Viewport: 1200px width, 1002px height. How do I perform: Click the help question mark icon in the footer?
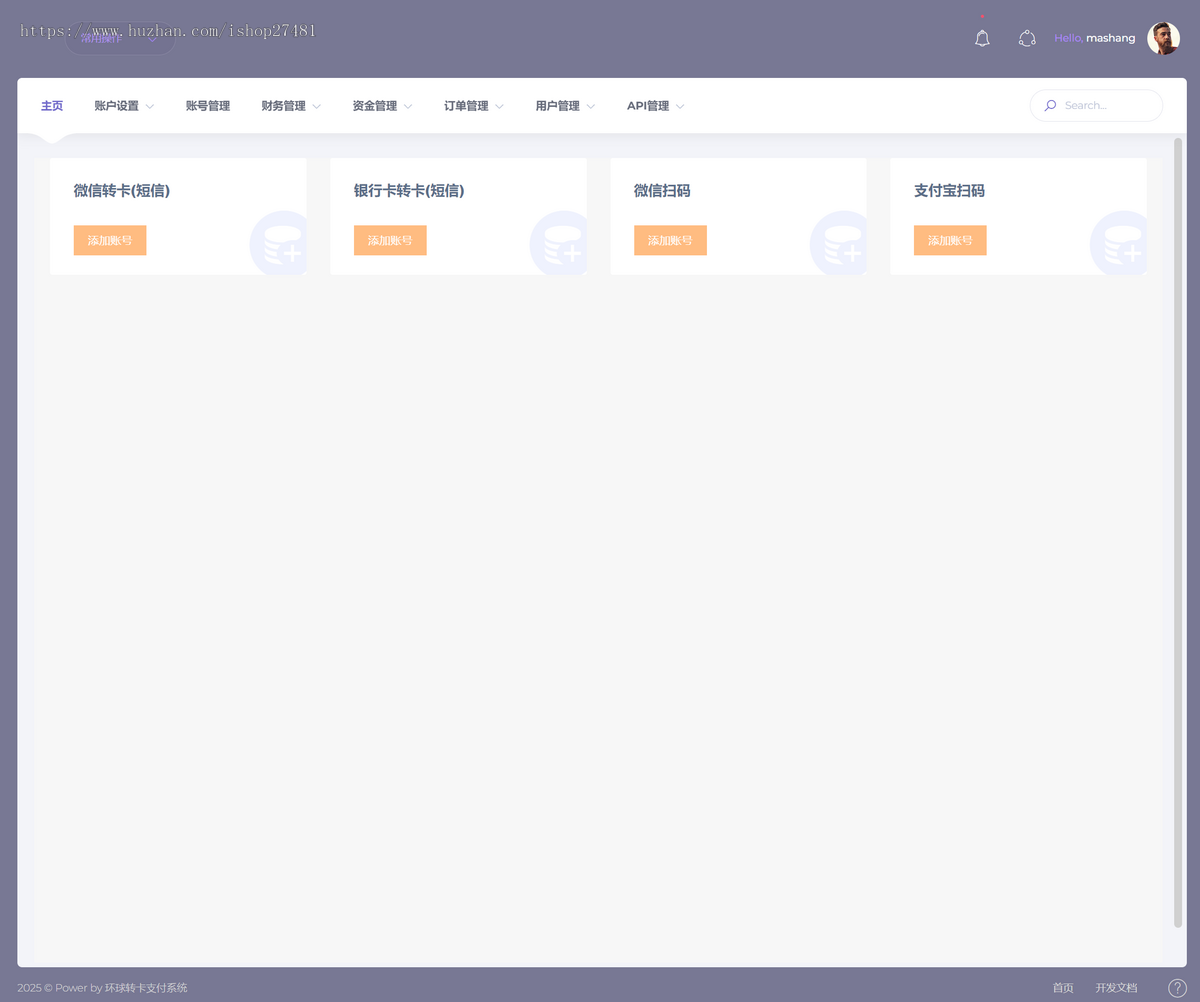click(x=1177, y=988)
